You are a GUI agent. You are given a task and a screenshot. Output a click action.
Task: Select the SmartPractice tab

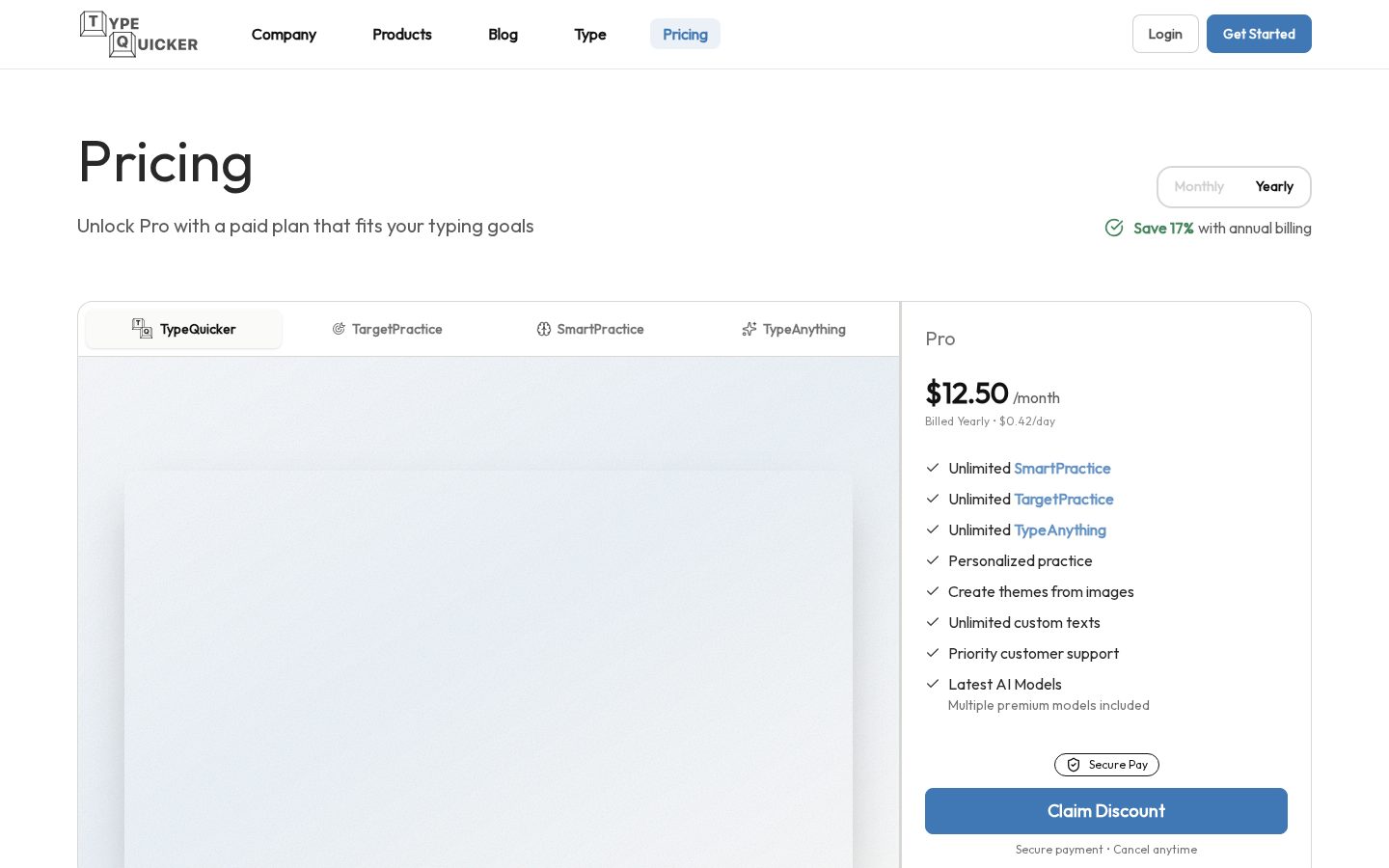[x=590, y=329]
